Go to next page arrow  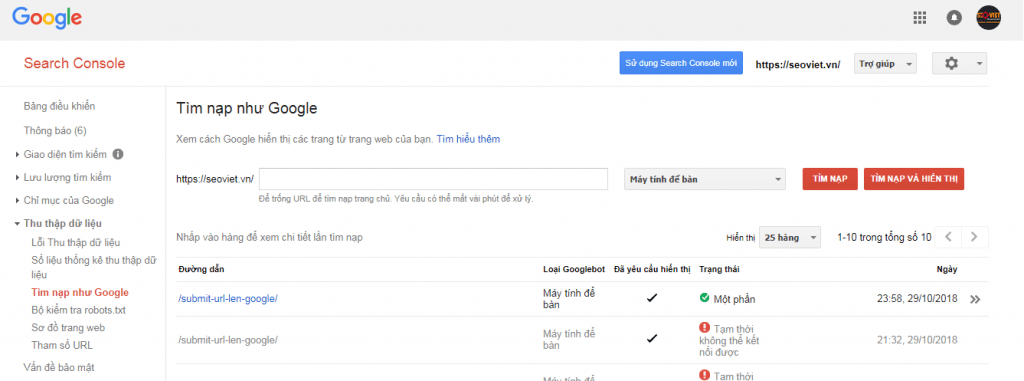click(x=974, y=237)
